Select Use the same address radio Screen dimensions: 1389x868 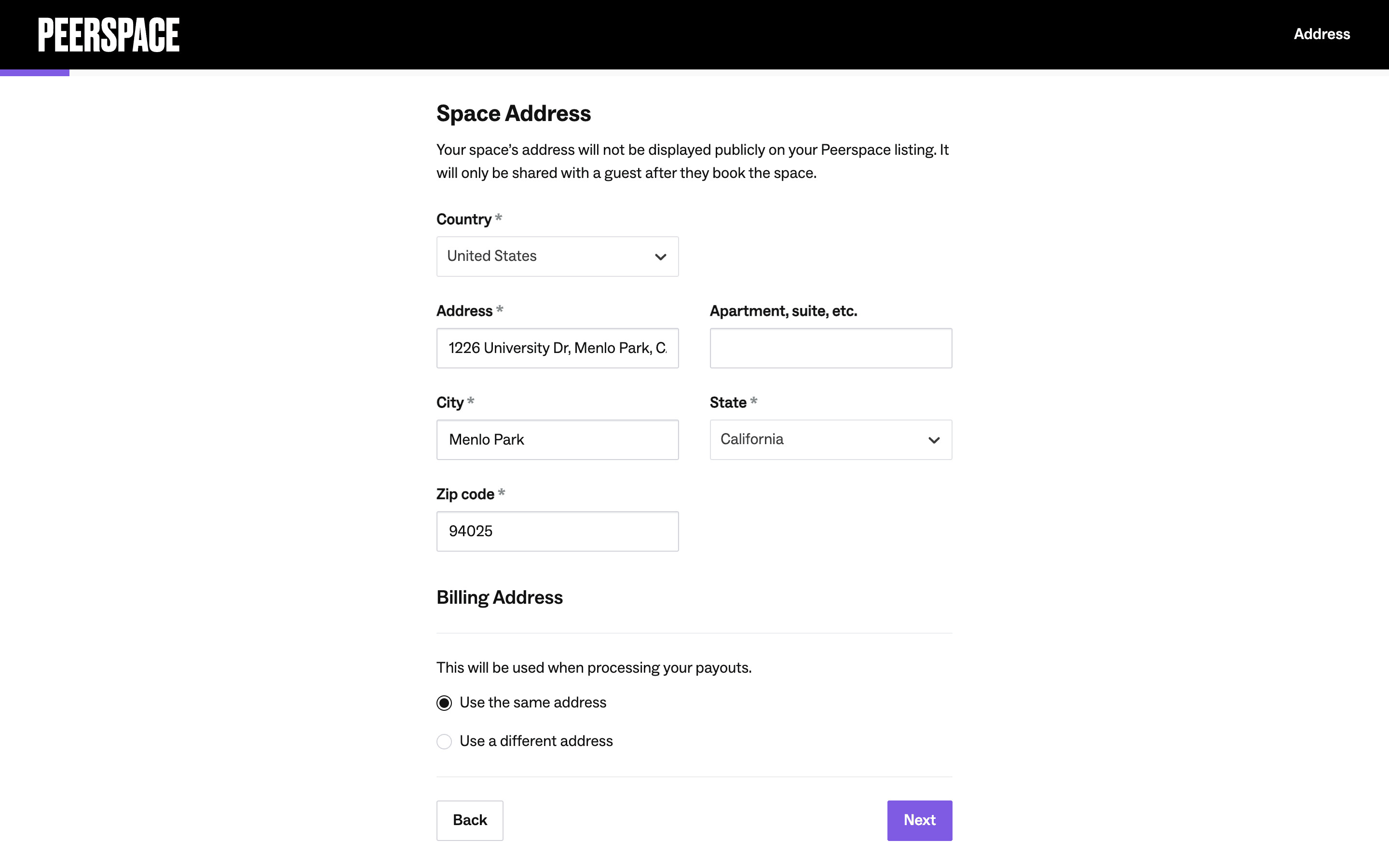(x=444, y=703)
